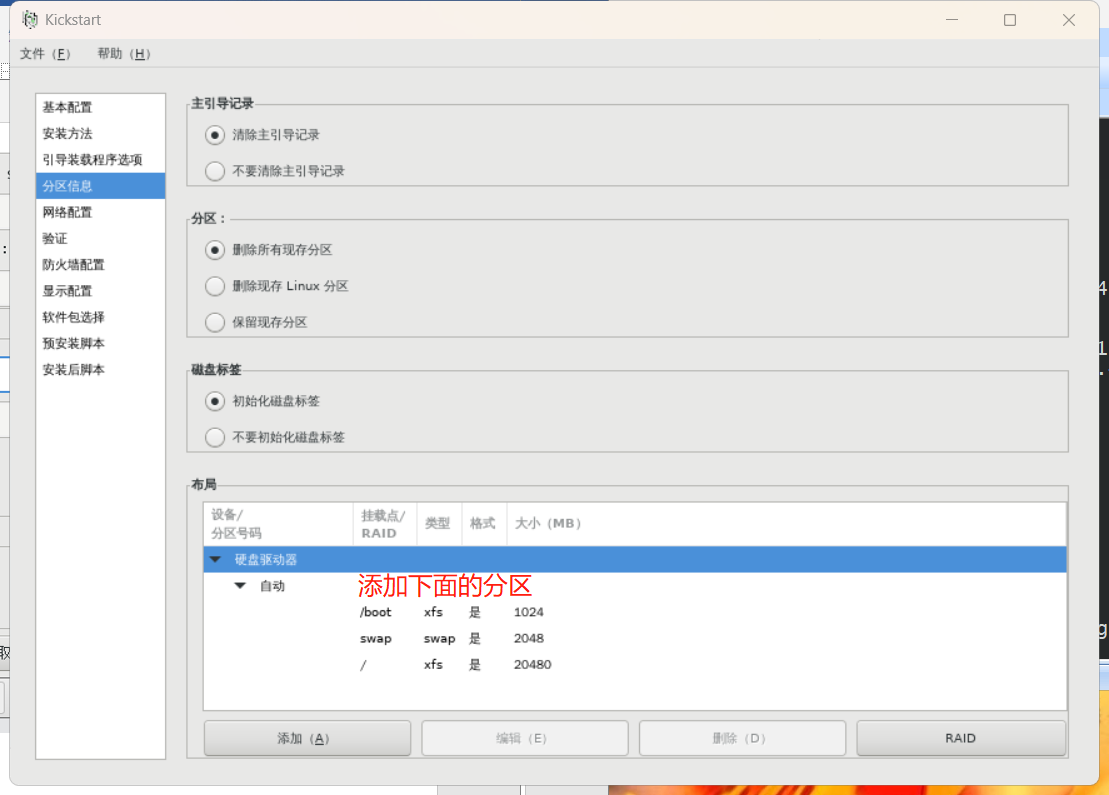Close the Kickstart window
Viewport: 1109px width, 795px height.
[1069, 20]
